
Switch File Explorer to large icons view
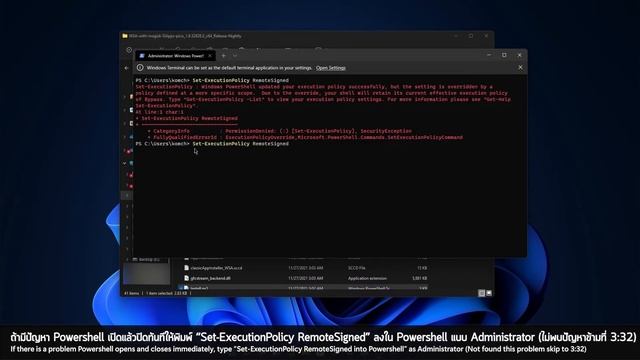pyautogui.click(x=489, y=293)
